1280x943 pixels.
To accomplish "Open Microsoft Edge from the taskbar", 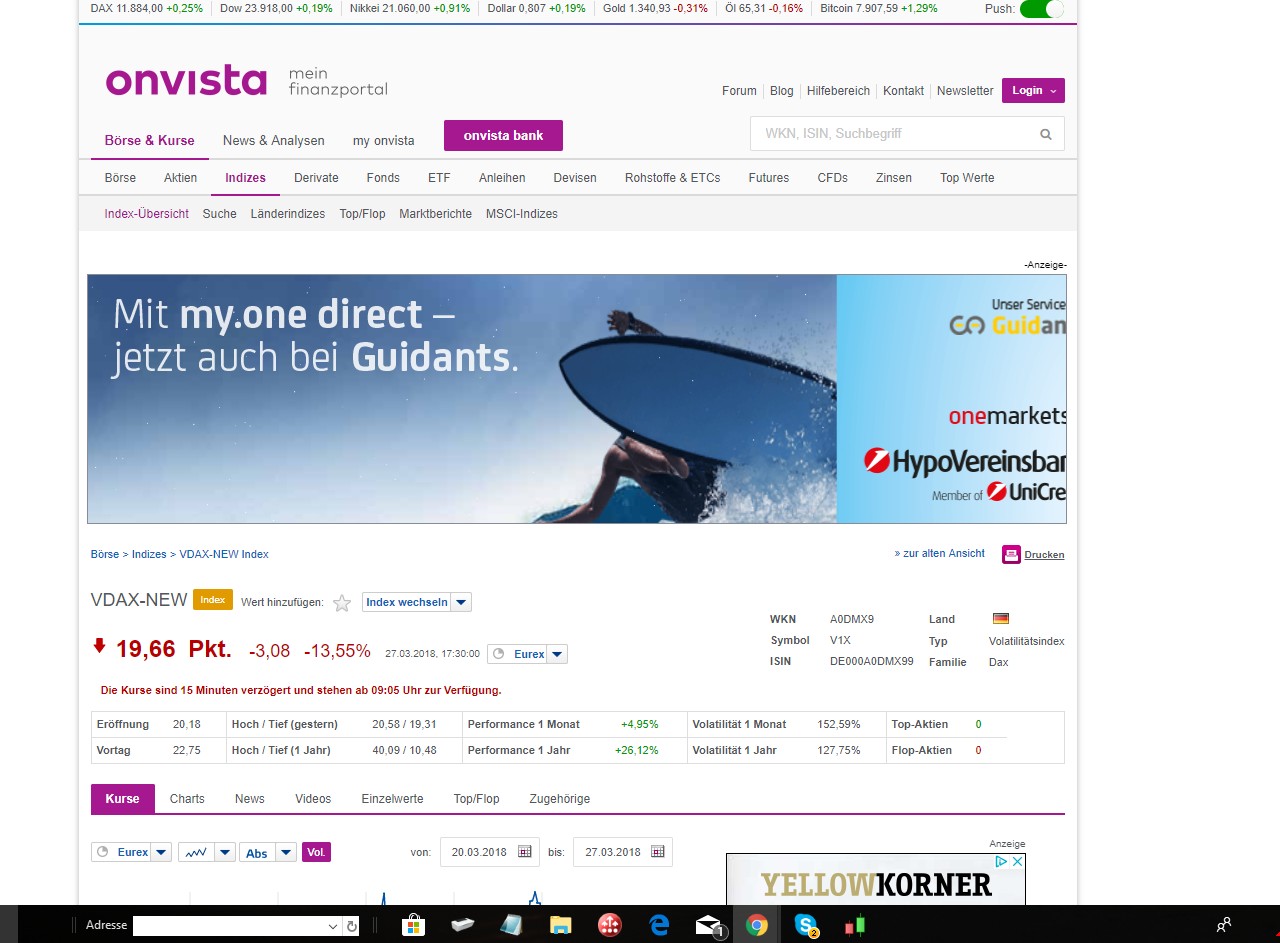I will tap(659, 925).
